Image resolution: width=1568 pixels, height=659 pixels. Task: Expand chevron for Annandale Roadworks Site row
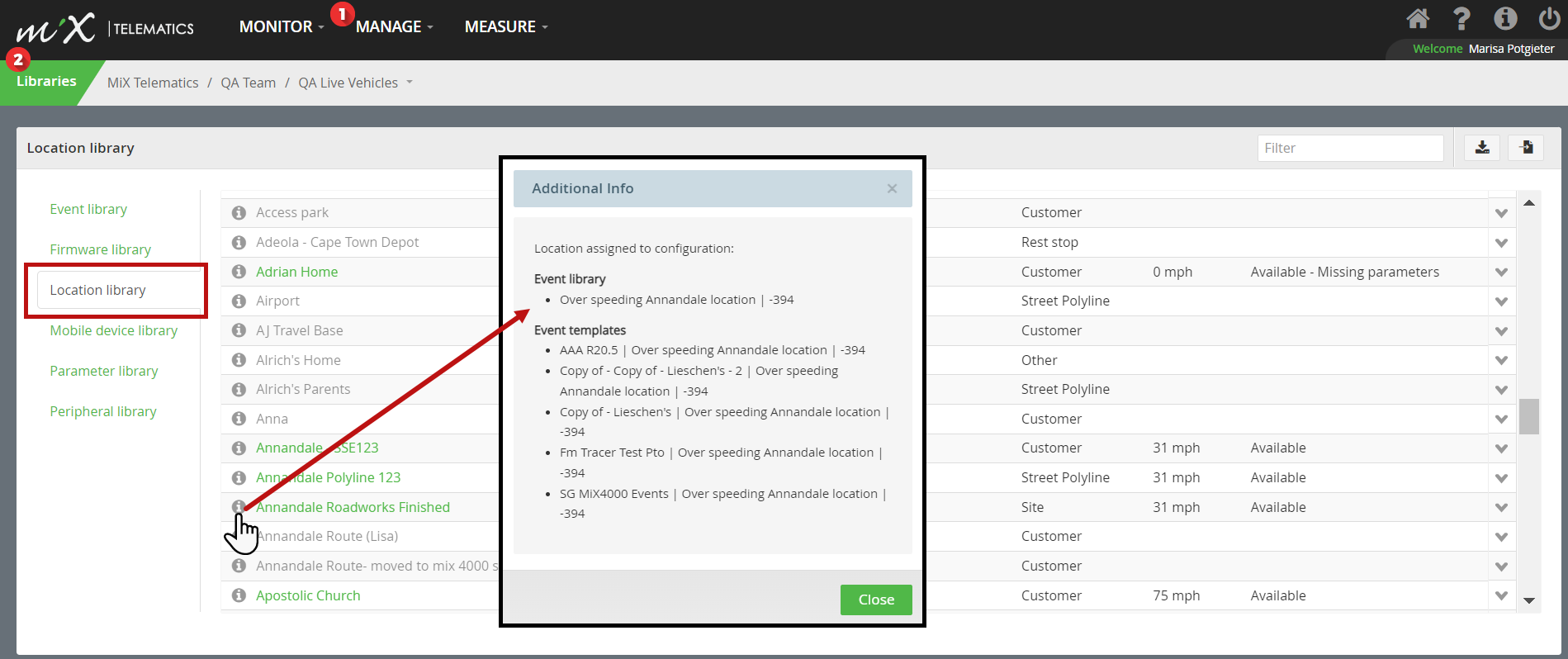1501,508
